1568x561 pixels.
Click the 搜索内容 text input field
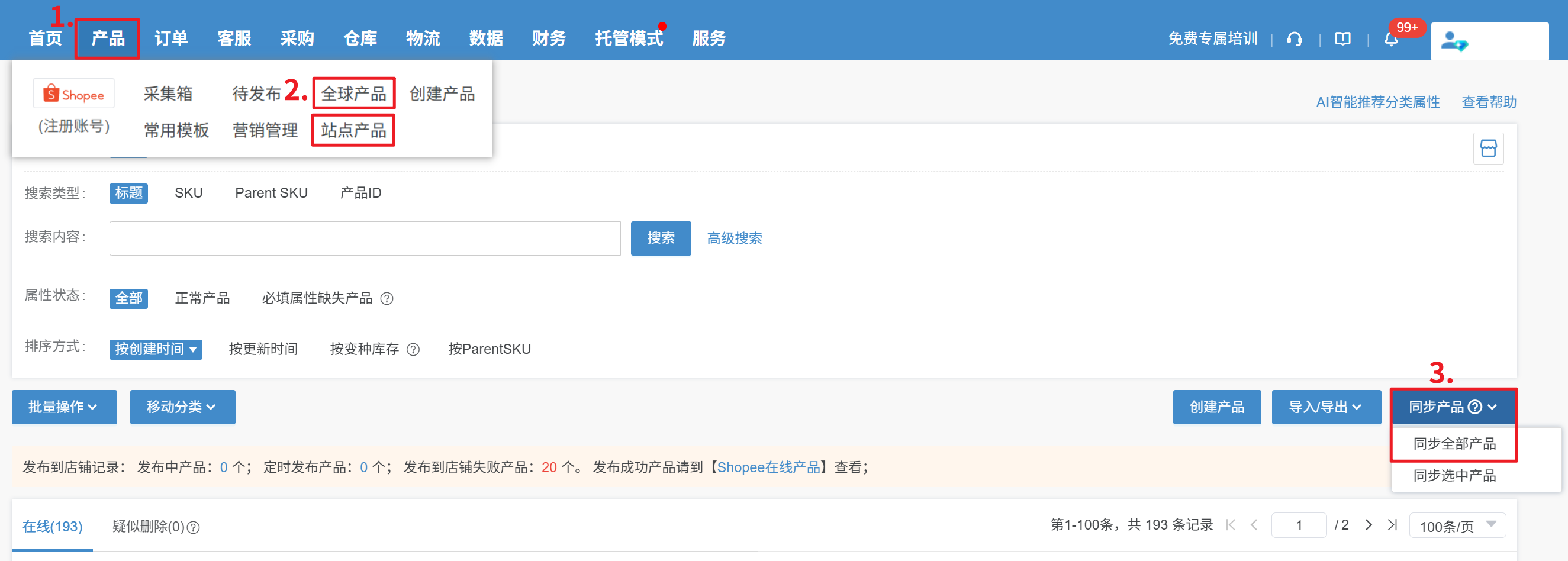pyautogui.click(x=365, y=238)
